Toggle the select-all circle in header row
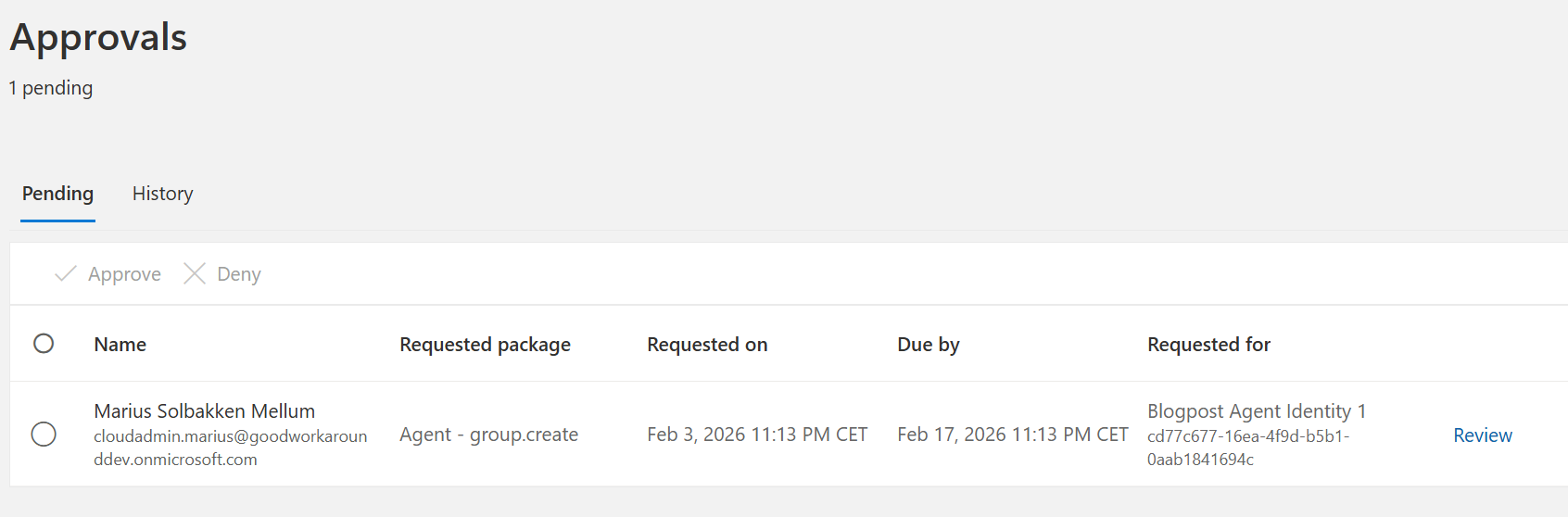Image resolution: width=1568 pixels, height=517 pixels. point(44,344)
